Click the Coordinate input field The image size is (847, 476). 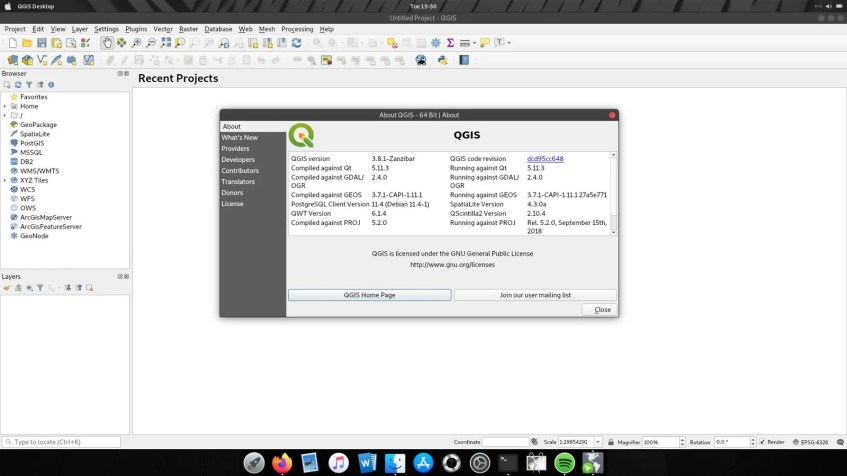tap(505, 442)
